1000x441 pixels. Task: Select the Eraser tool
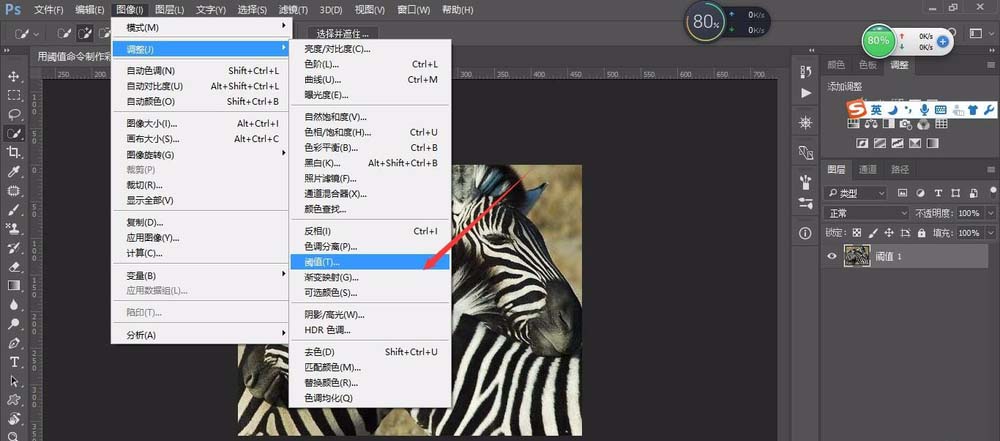click(x=14, y=267)
